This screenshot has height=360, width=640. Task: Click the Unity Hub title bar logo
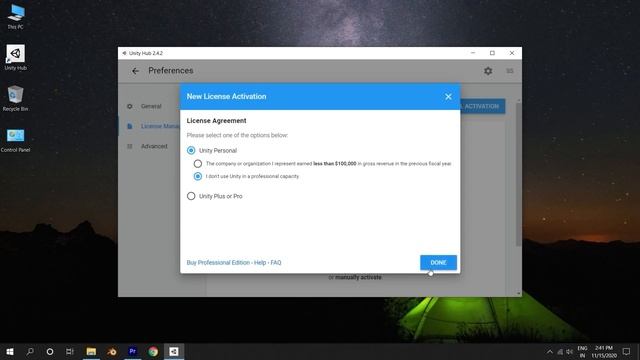click(x=124, y=53)
